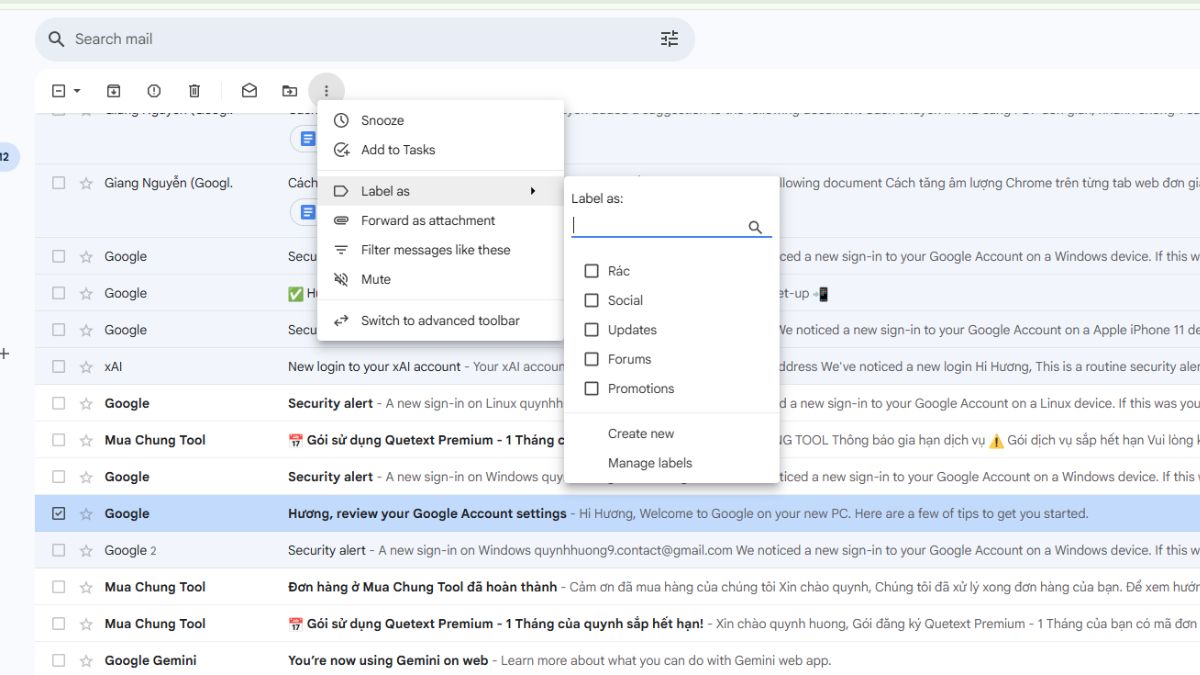Screen dimensions: 1200x675
Task: Click Manage labels option
Action: pos(650,463)
